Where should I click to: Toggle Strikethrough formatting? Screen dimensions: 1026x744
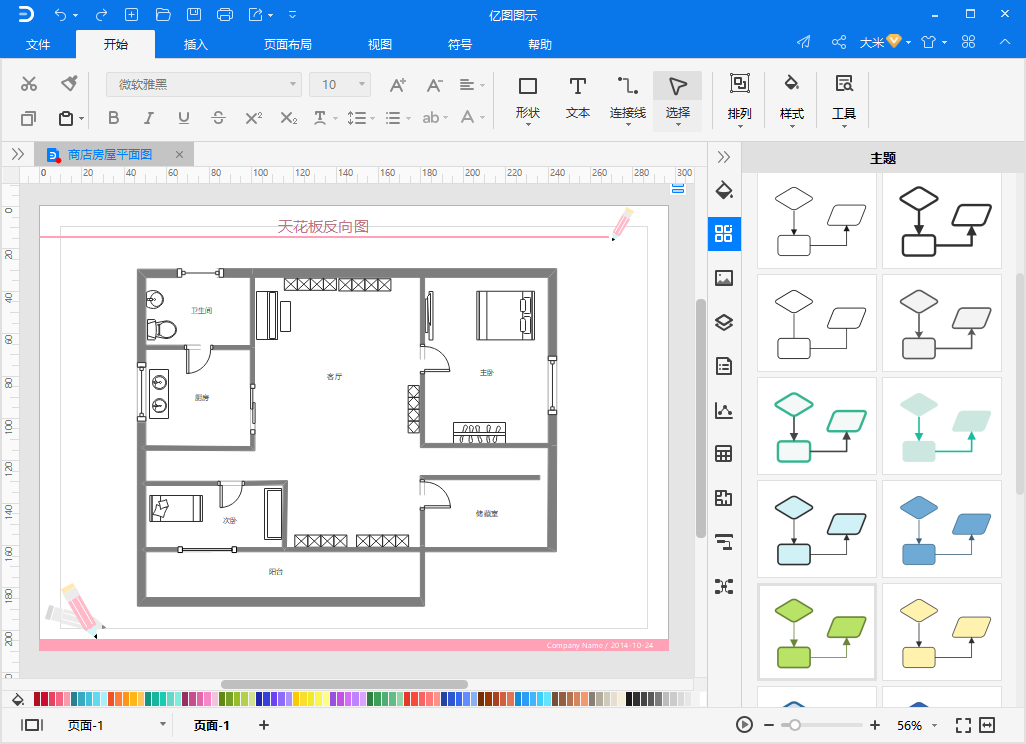click(x=219, y=118)
